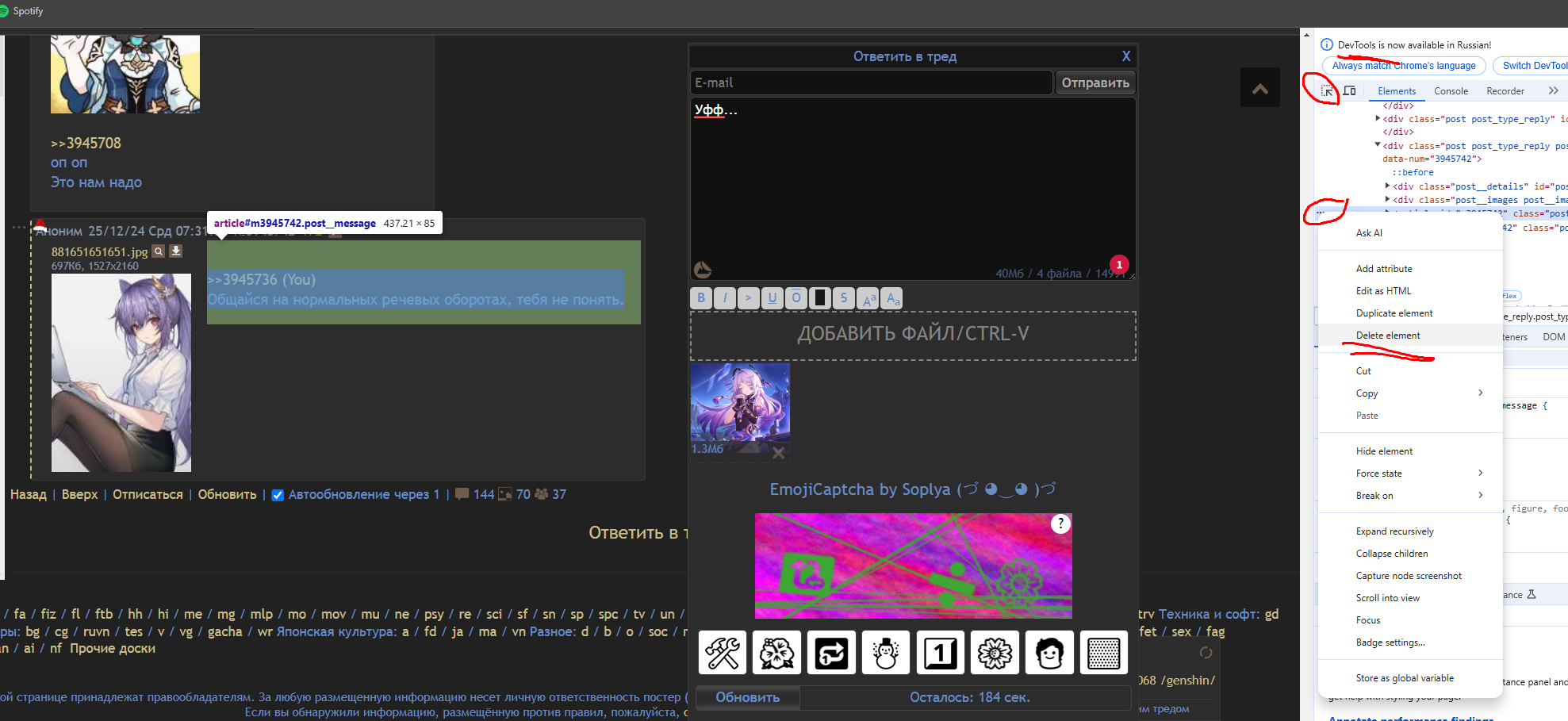
Task: Jump up via the Вверх link
Action: (80, 494)
